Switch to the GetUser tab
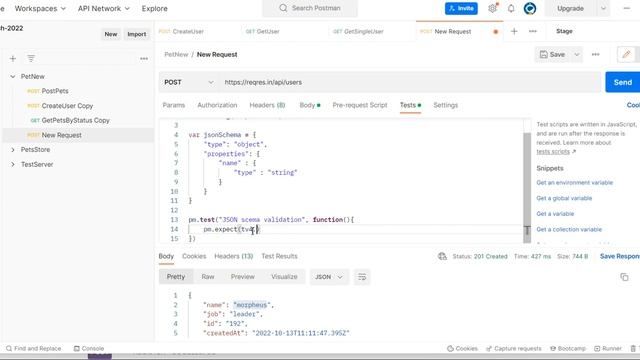Image resolution: width=640 pixels, height=360 pixels. pos(262,31)
